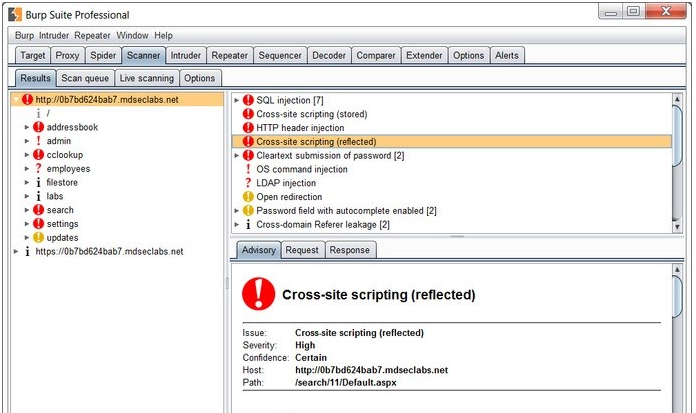Expand Cross-domain Referer leakage group
The image size is (696, 413).
[x=237, y=225]
